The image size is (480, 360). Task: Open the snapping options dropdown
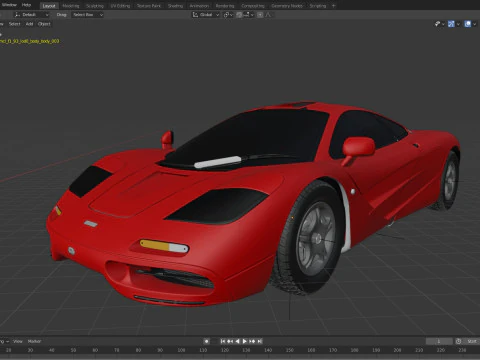248,15
